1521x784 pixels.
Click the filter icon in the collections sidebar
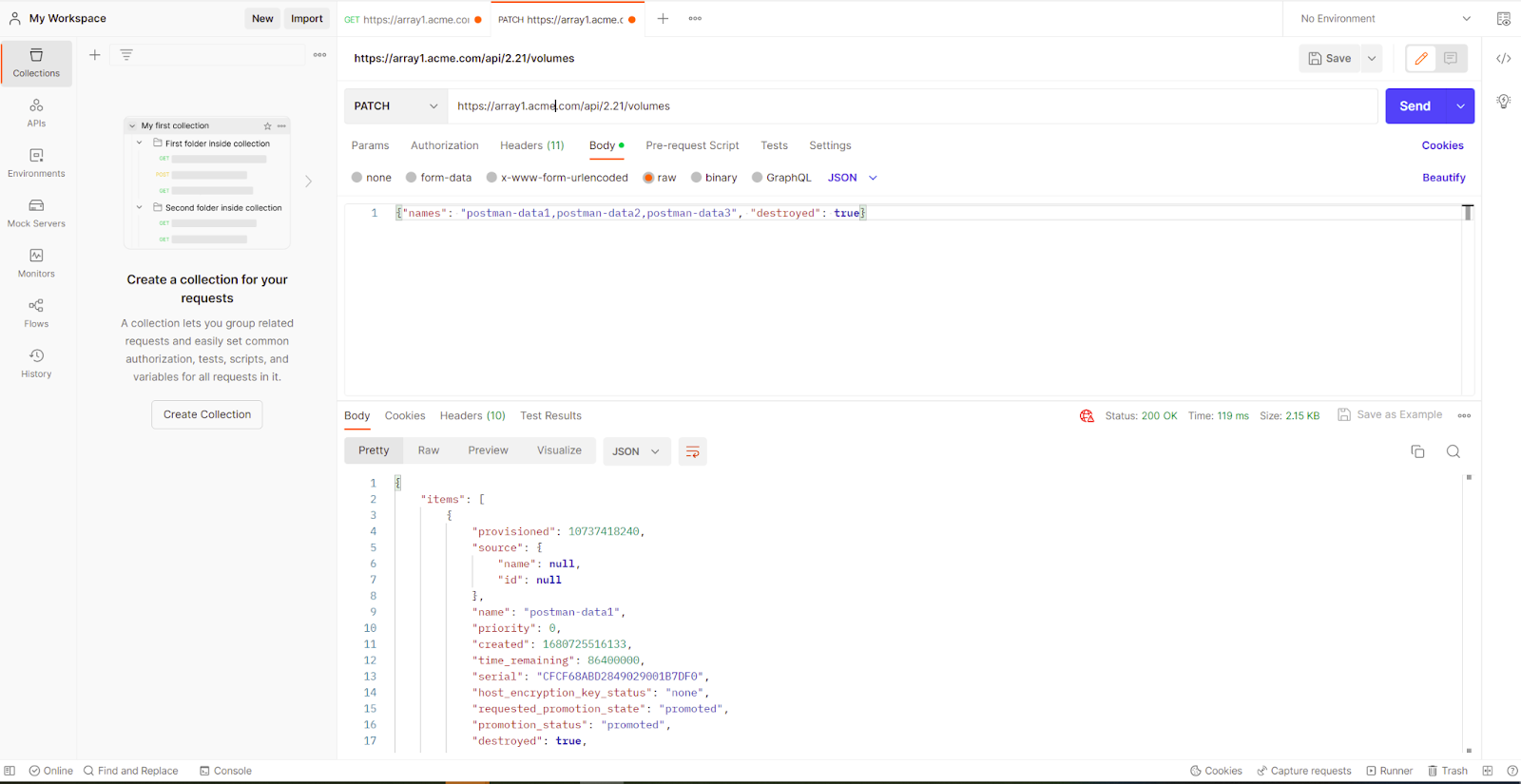tap(126, 55)
